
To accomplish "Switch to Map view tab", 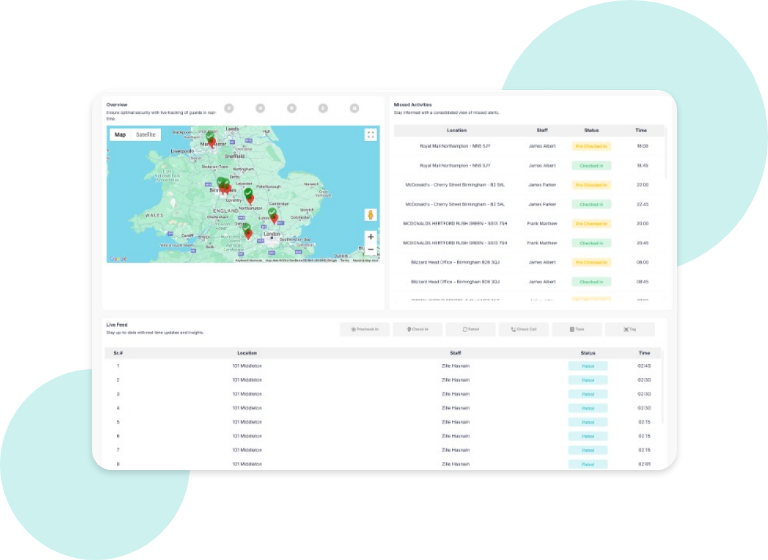I will (120, 135).
